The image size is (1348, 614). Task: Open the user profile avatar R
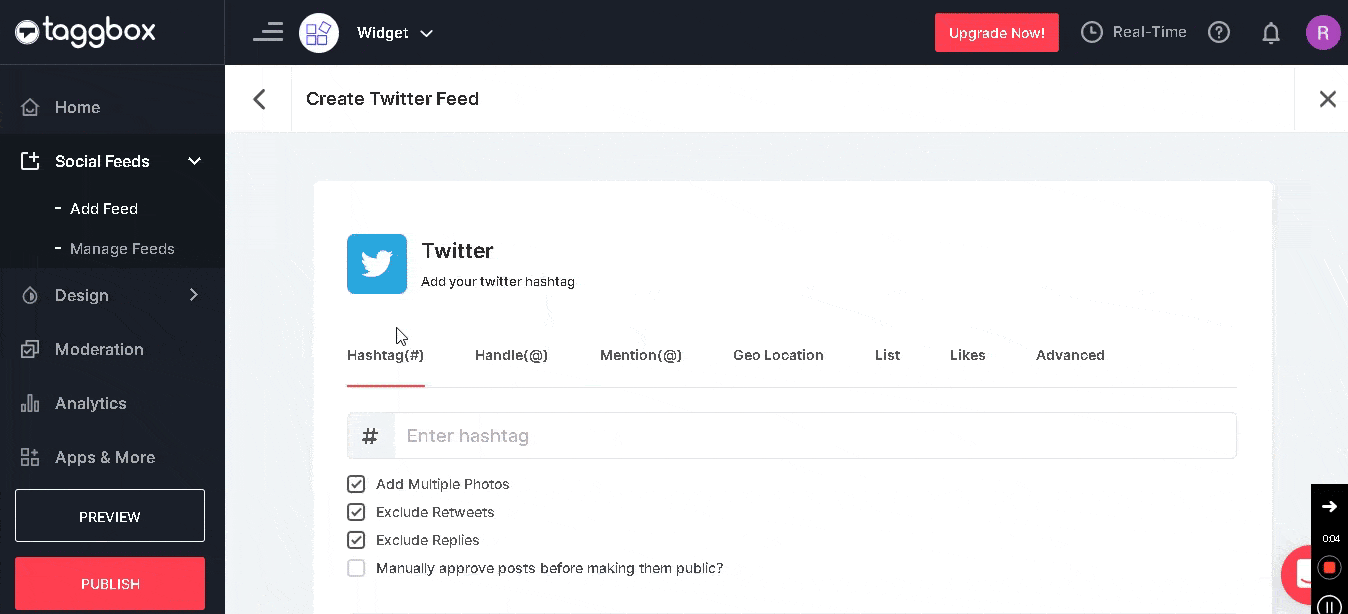pyautogui.click(x=1323, y=32)
